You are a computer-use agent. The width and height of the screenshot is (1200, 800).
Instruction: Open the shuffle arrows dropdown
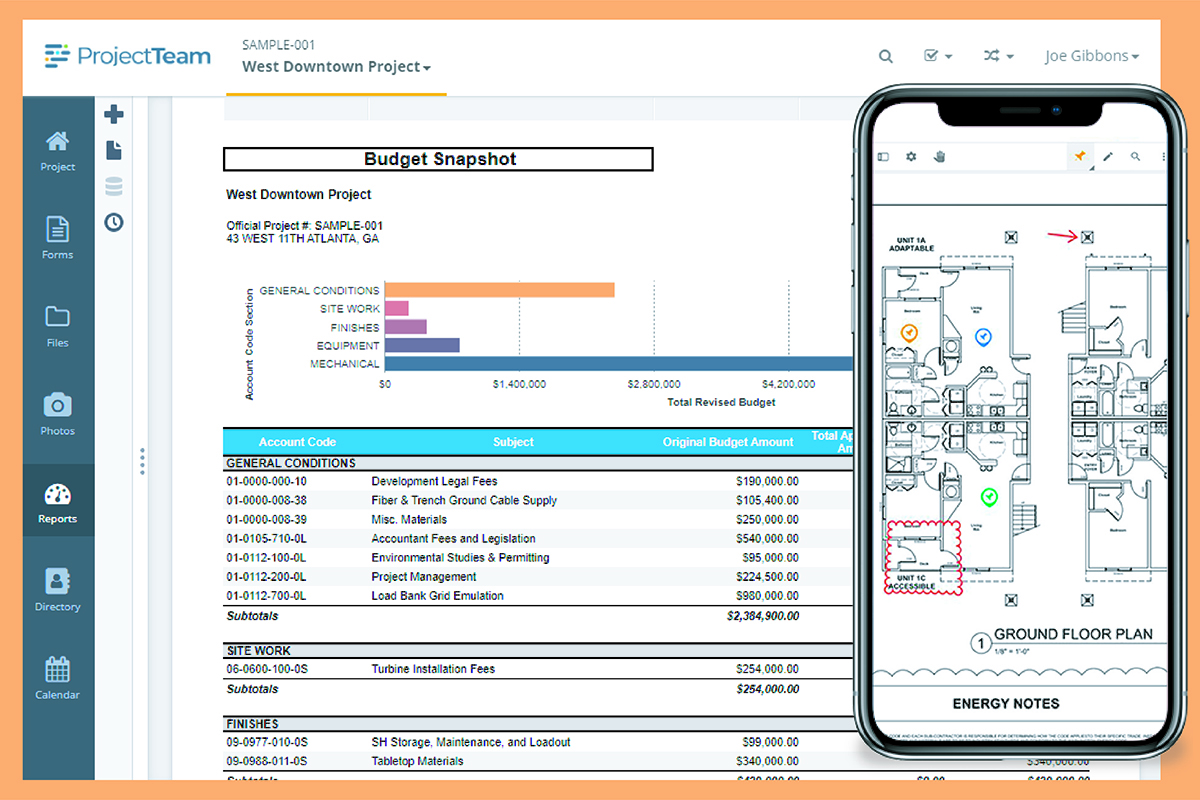tap(999, 56)
